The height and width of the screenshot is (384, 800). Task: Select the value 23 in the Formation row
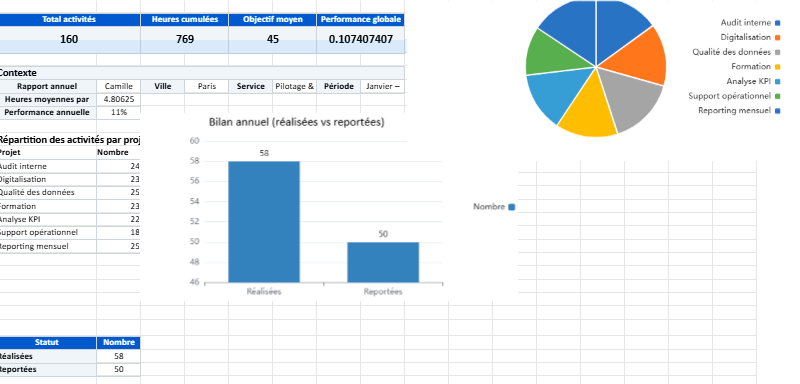click(x=118, y=207)
